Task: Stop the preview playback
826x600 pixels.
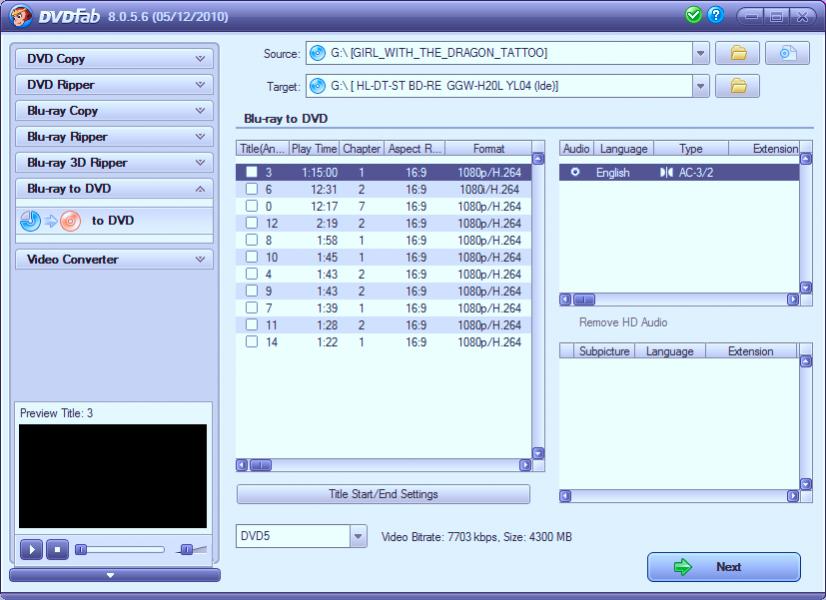Action: [57, 549]
